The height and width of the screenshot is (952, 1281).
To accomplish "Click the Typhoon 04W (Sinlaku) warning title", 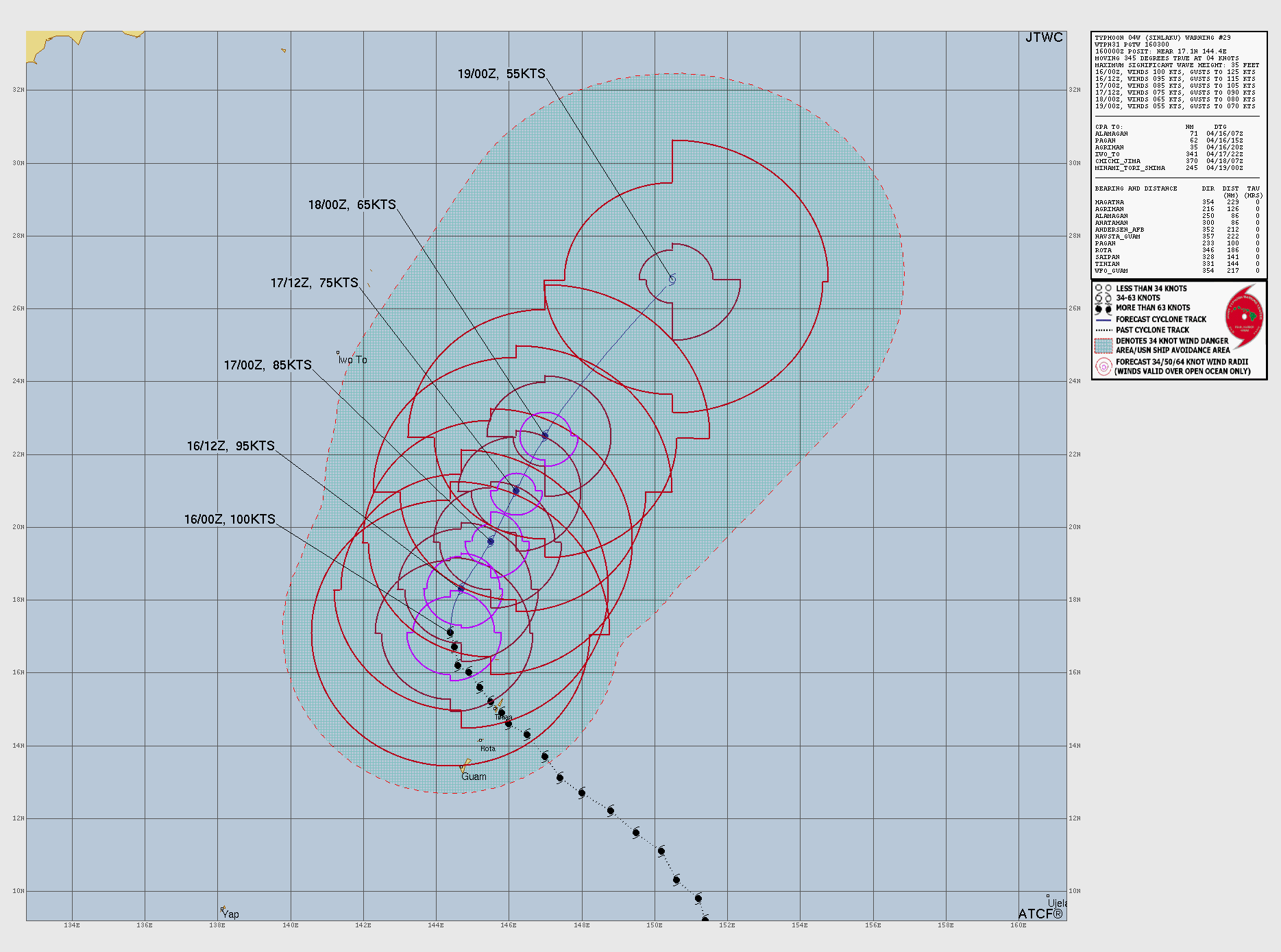I will (x=1162, y=38).
